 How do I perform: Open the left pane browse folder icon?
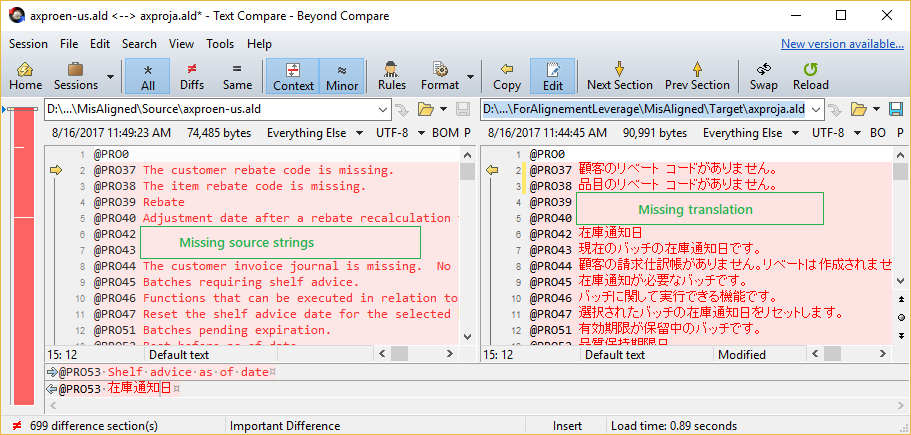pyautogui.click(x=426, y=109)
